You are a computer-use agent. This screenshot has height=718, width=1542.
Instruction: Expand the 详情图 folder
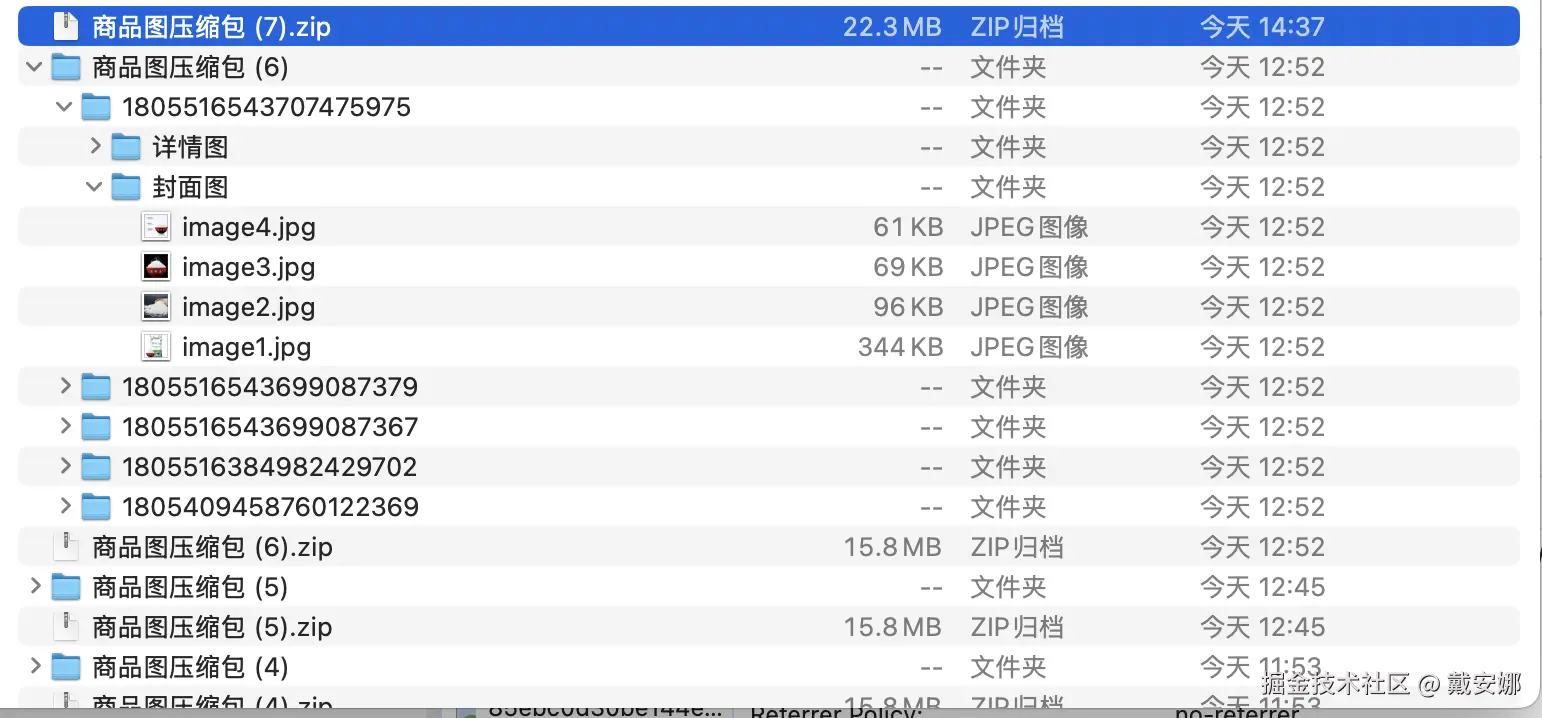96,146
